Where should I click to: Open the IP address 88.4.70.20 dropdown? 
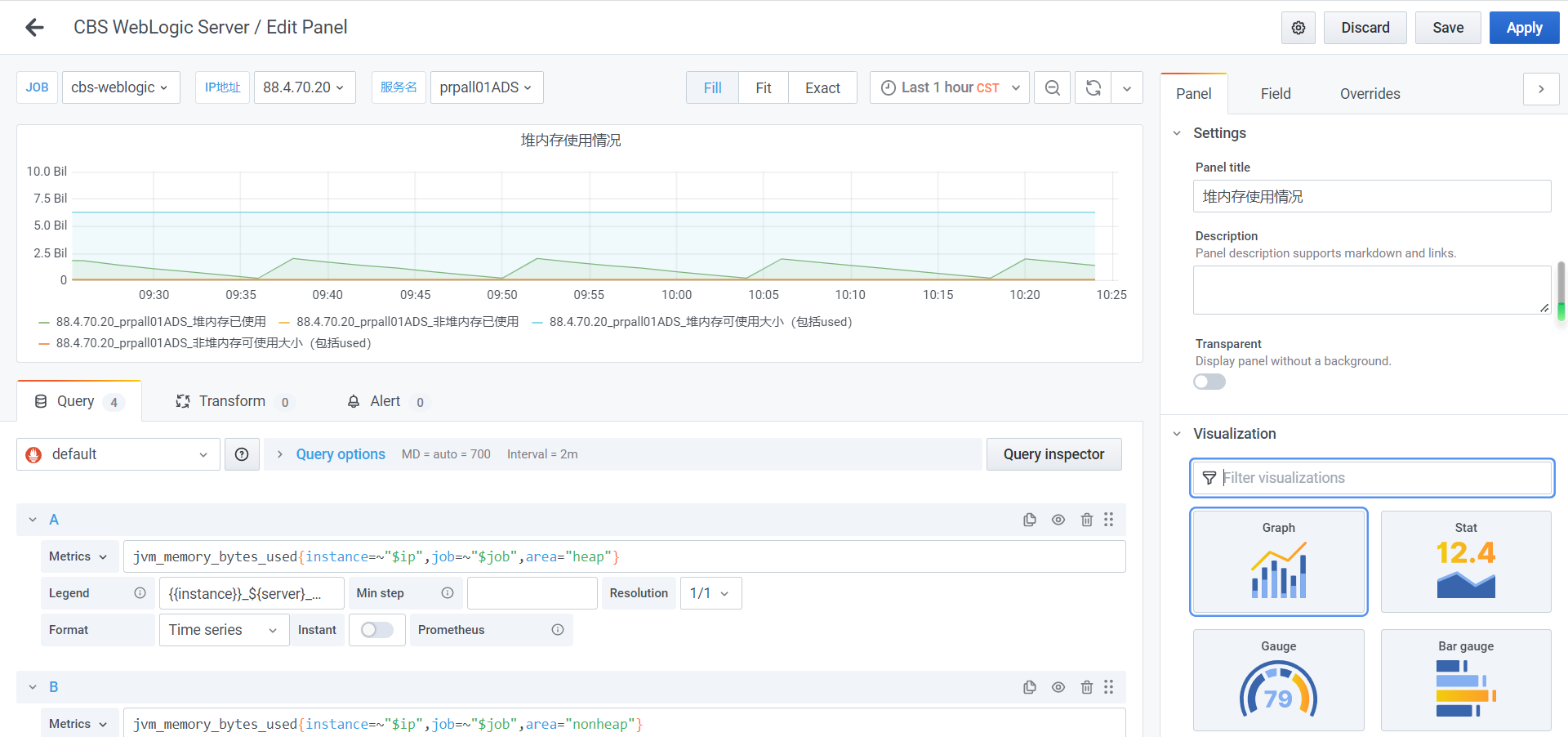(305, 87)
